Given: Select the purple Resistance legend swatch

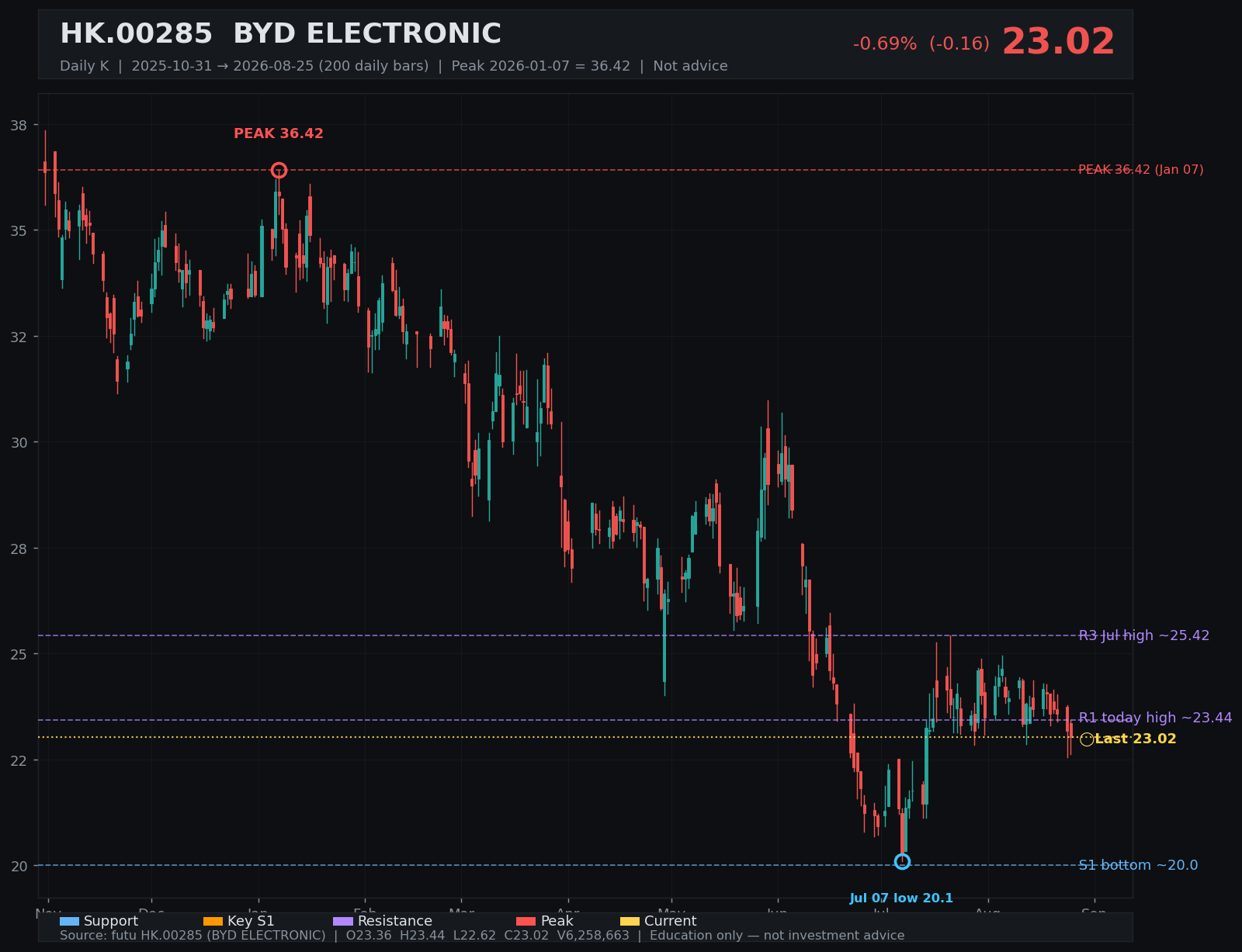Looking at the screenshot, I should click(x=343, y=921).
